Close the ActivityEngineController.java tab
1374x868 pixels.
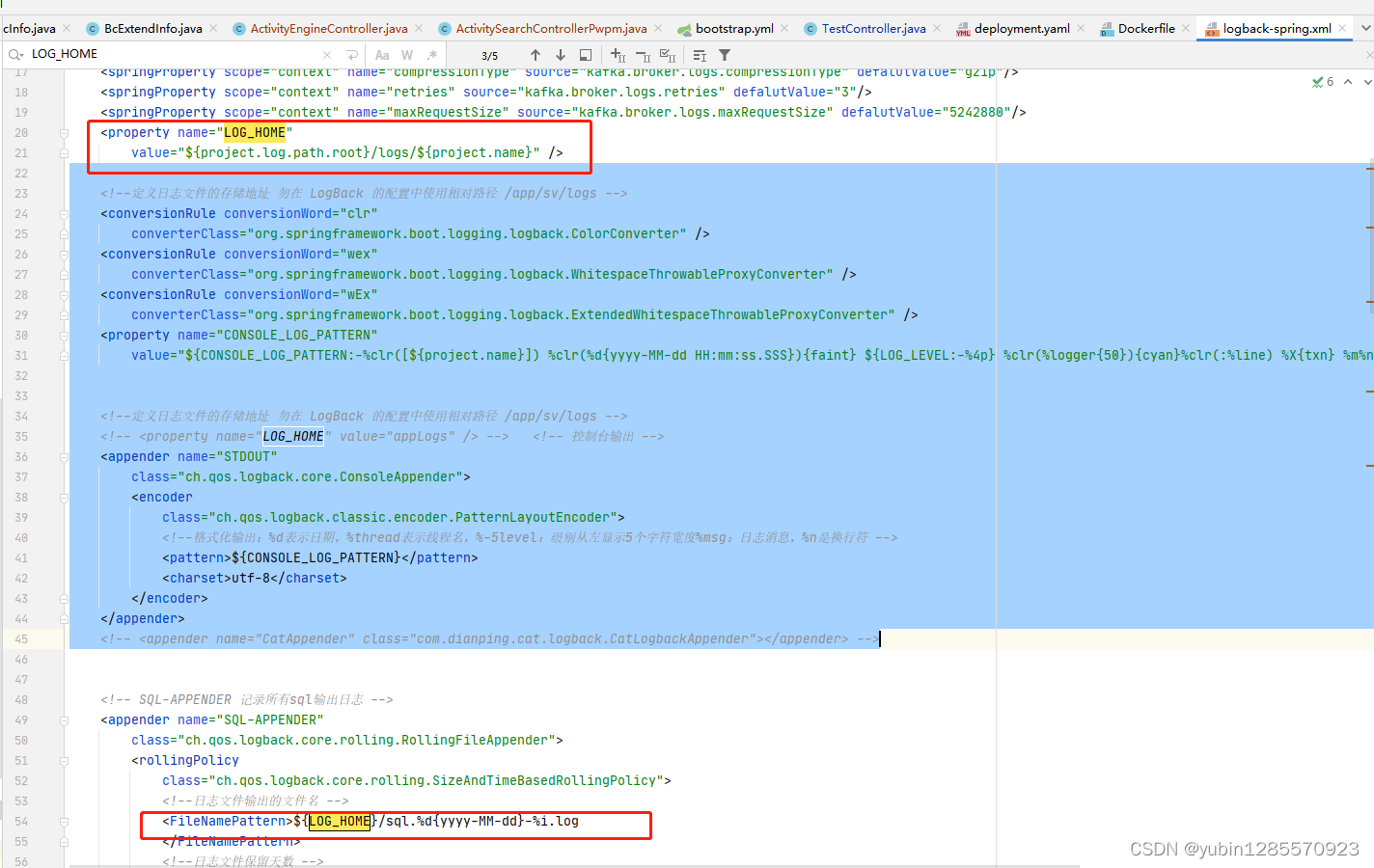click(x=419, y=28)
